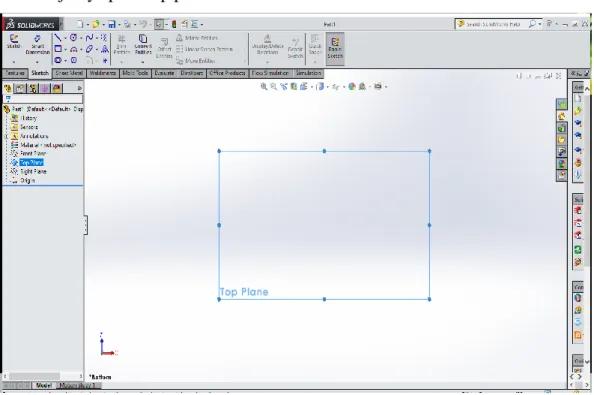Open the Flow Simulation tab

[270, 73]
